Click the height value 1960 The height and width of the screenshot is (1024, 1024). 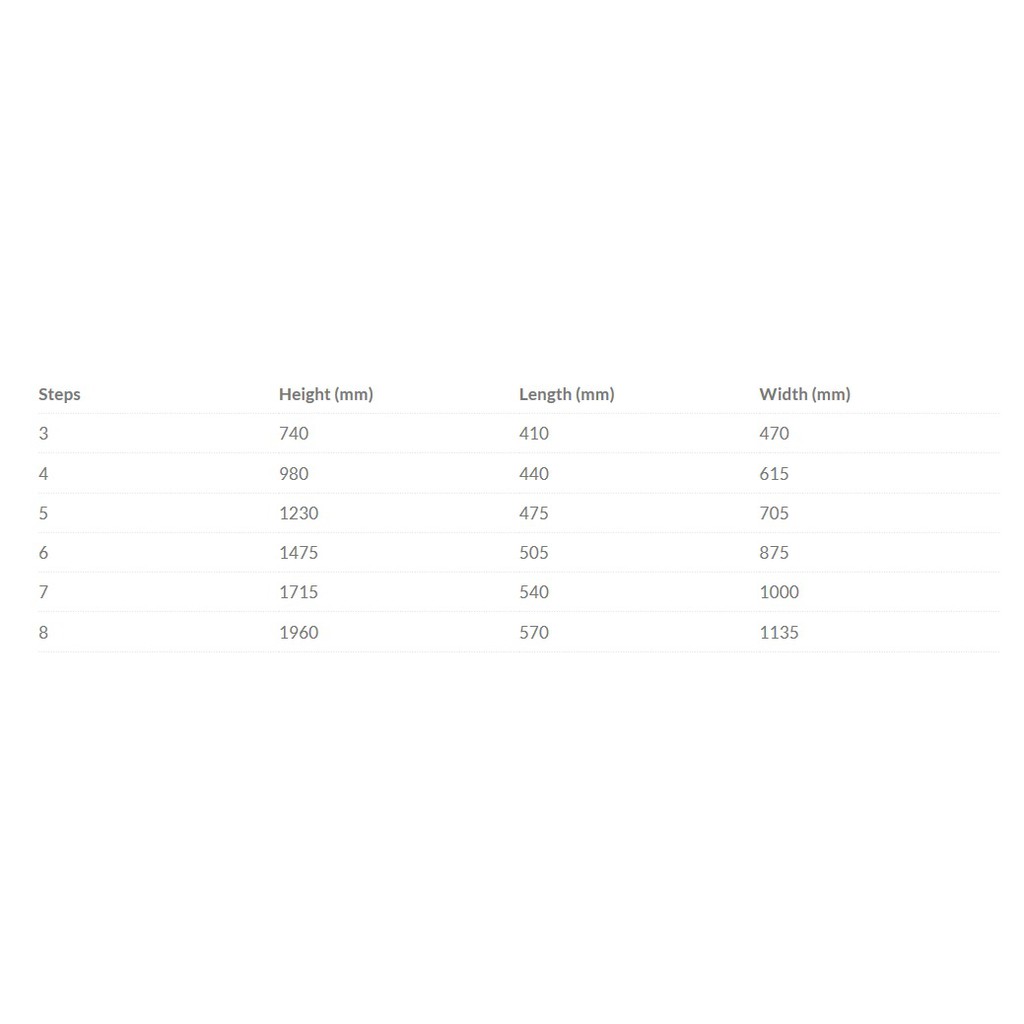[298, 632]
